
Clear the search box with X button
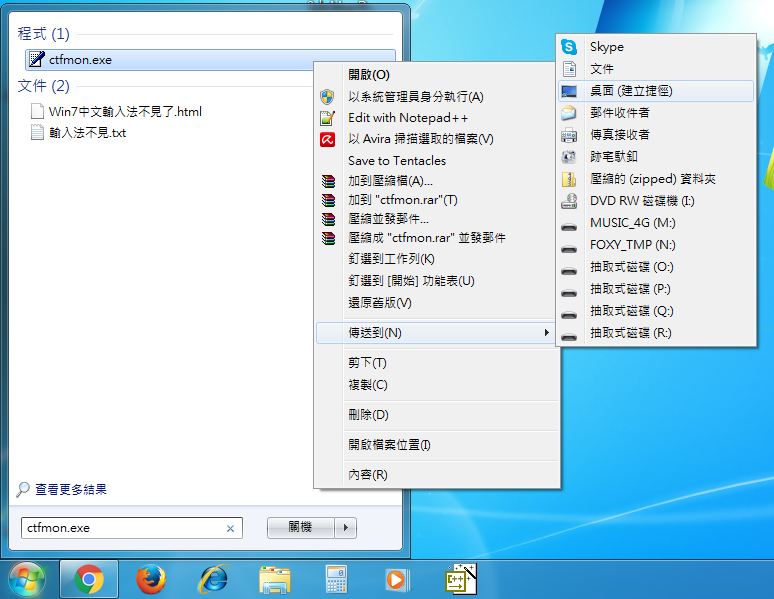click(x=230, y=528)
